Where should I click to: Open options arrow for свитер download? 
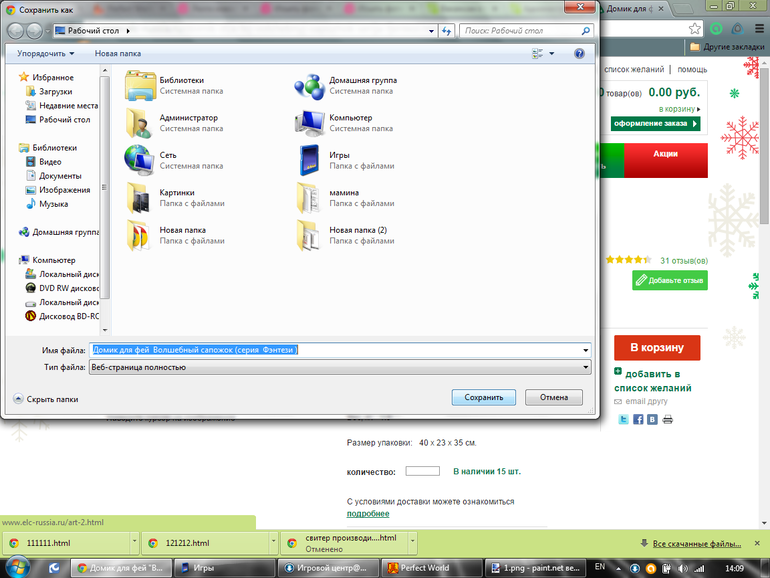coord(413,543)
